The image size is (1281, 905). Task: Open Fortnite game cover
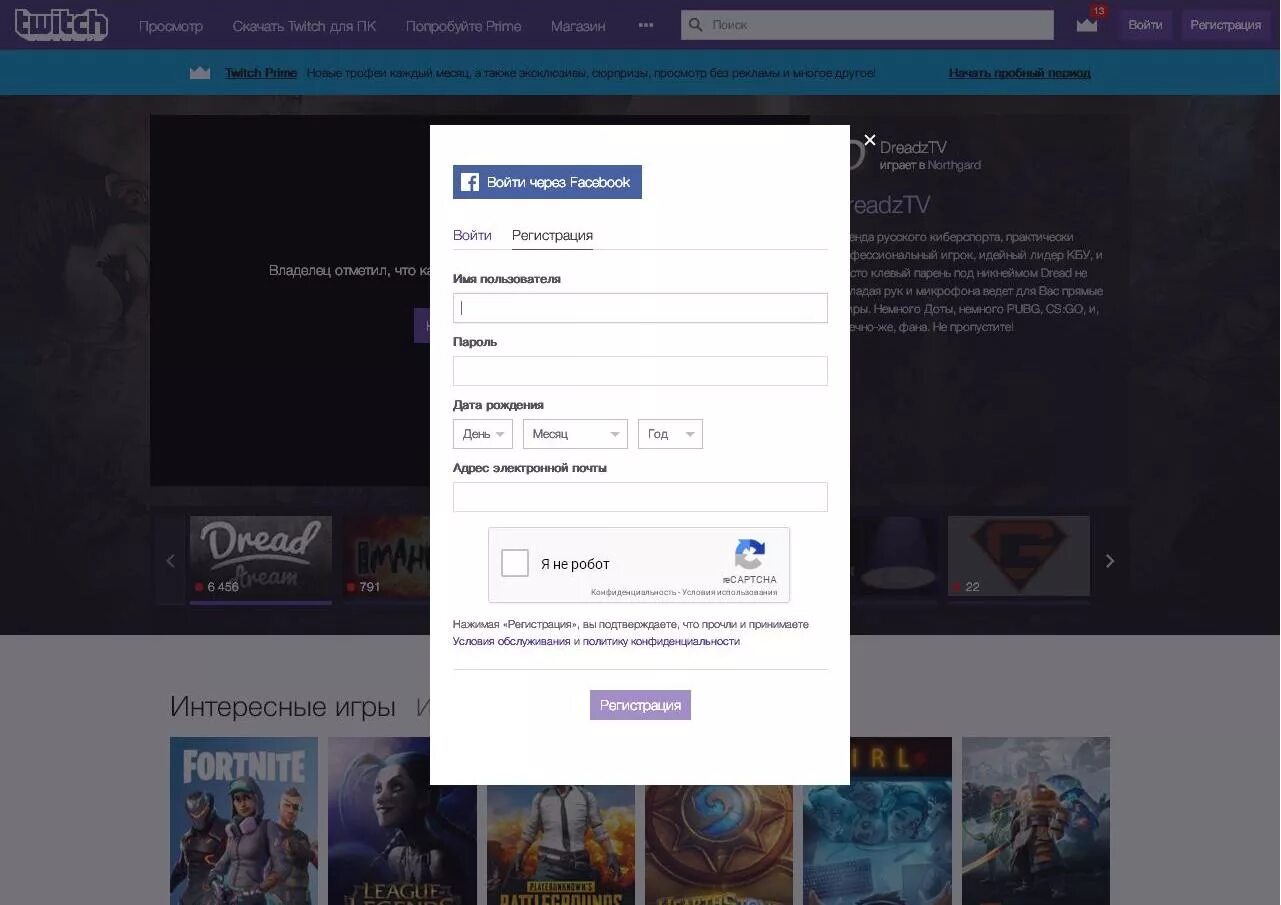tap(244, 821)
